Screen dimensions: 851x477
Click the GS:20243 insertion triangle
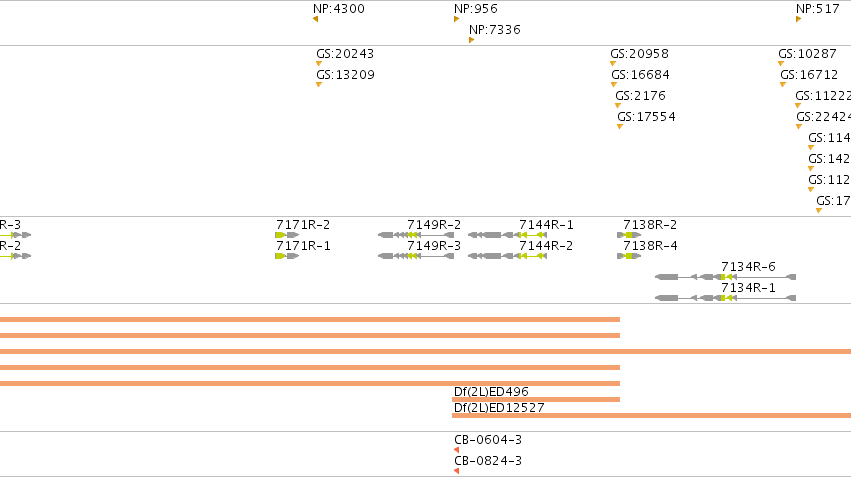tap(319, 64)
